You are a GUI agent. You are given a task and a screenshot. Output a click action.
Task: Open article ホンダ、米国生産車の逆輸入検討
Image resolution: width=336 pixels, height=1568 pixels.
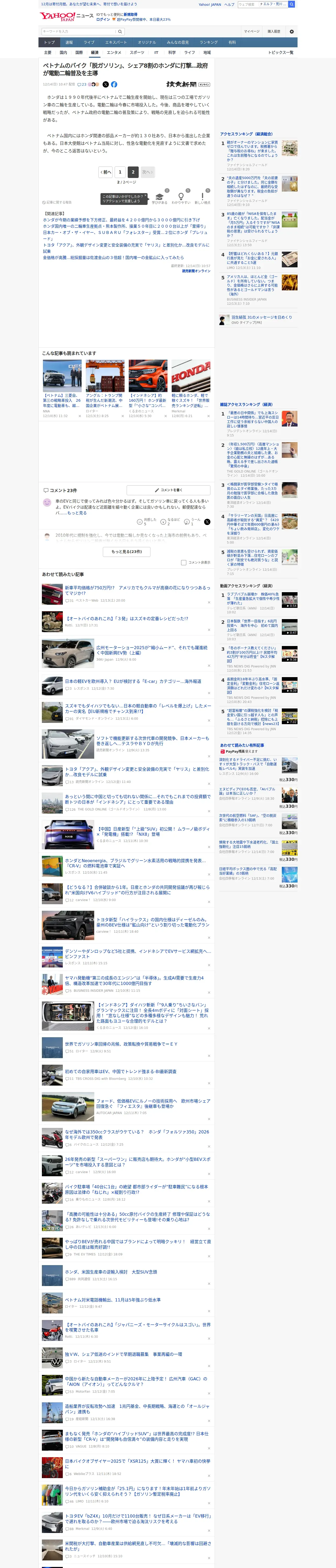pyautogui.click(x=111, y=1272)
